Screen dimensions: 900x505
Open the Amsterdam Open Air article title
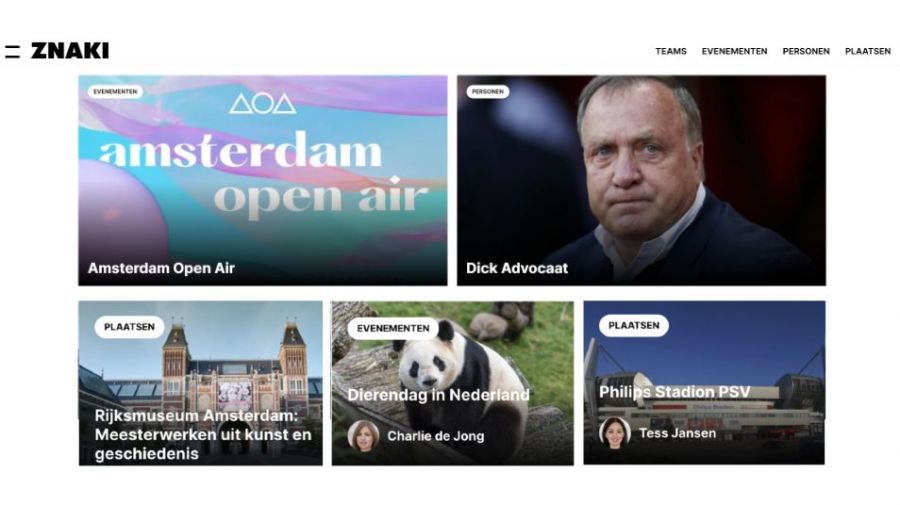pos(161,268)
